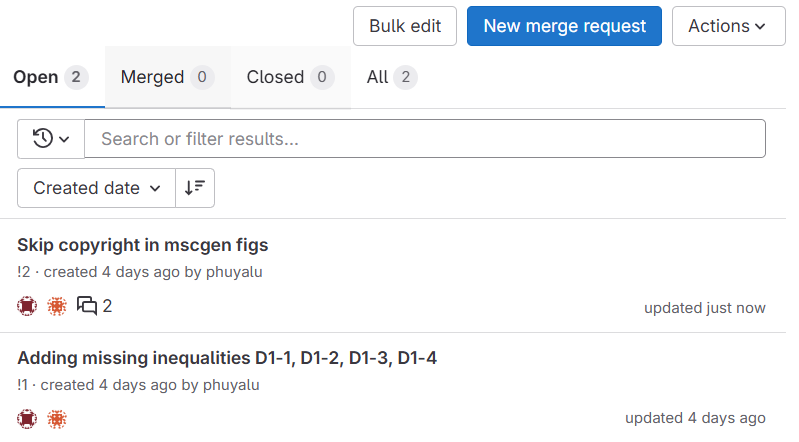Click author phuyalu on merge request !2
The width and height of the screenshot is (799, 442).
tap(234, 272)
